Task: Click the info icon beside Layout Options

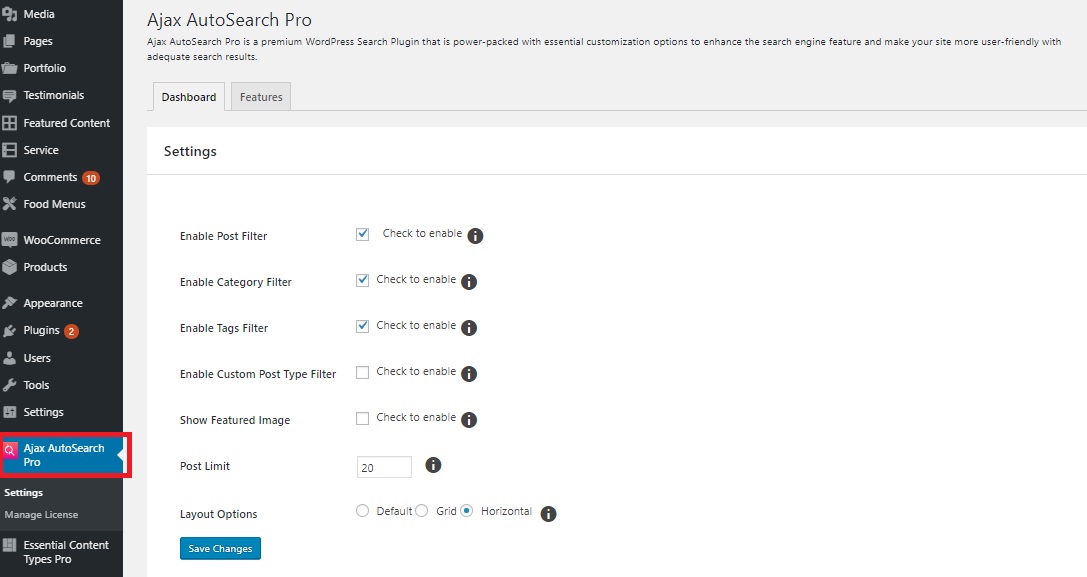Action: coord(548,514)
